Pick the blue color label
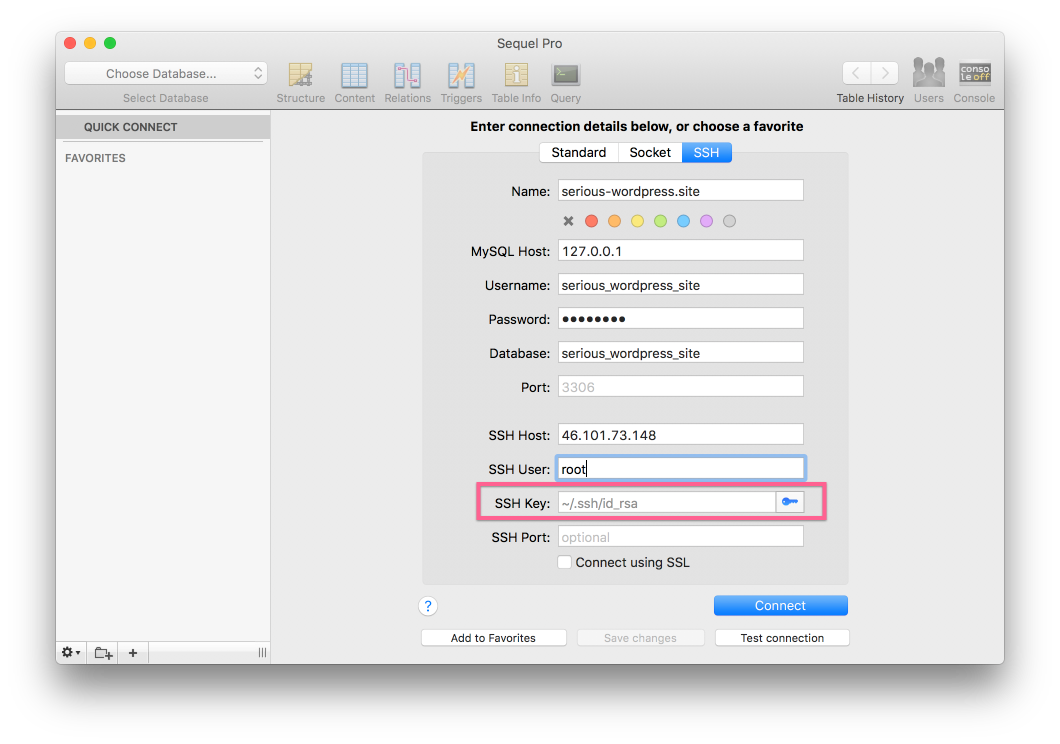This screenshot has width=1060, height=744. pyautogui.click(x=683, y=221)
